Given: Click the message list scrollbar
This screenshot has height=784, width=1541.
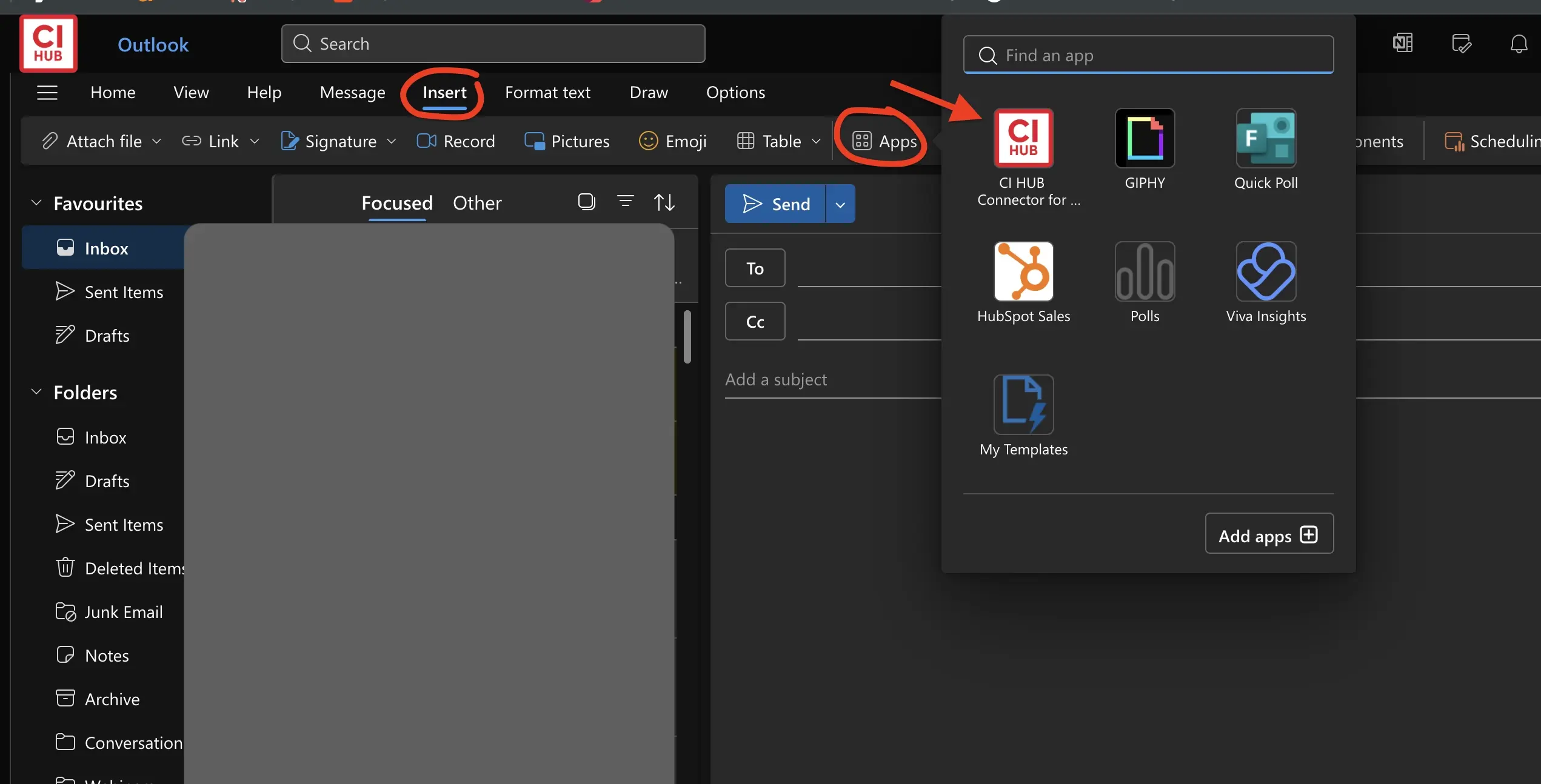Looking at the screenshot, I should pyautogui.click(x=687, y=337).
